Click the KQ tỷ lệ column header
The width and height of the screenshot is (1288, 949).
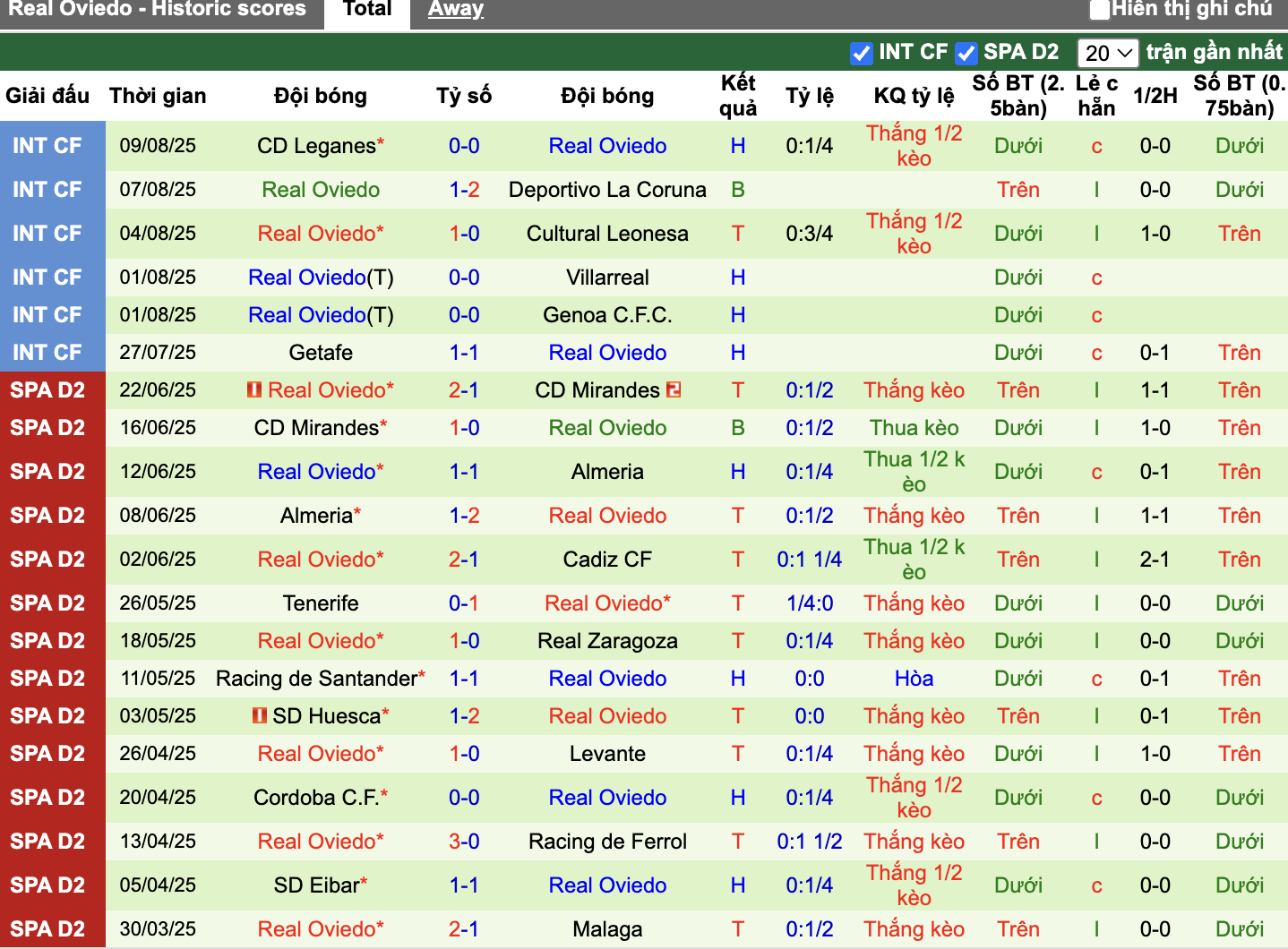point(914,96)
